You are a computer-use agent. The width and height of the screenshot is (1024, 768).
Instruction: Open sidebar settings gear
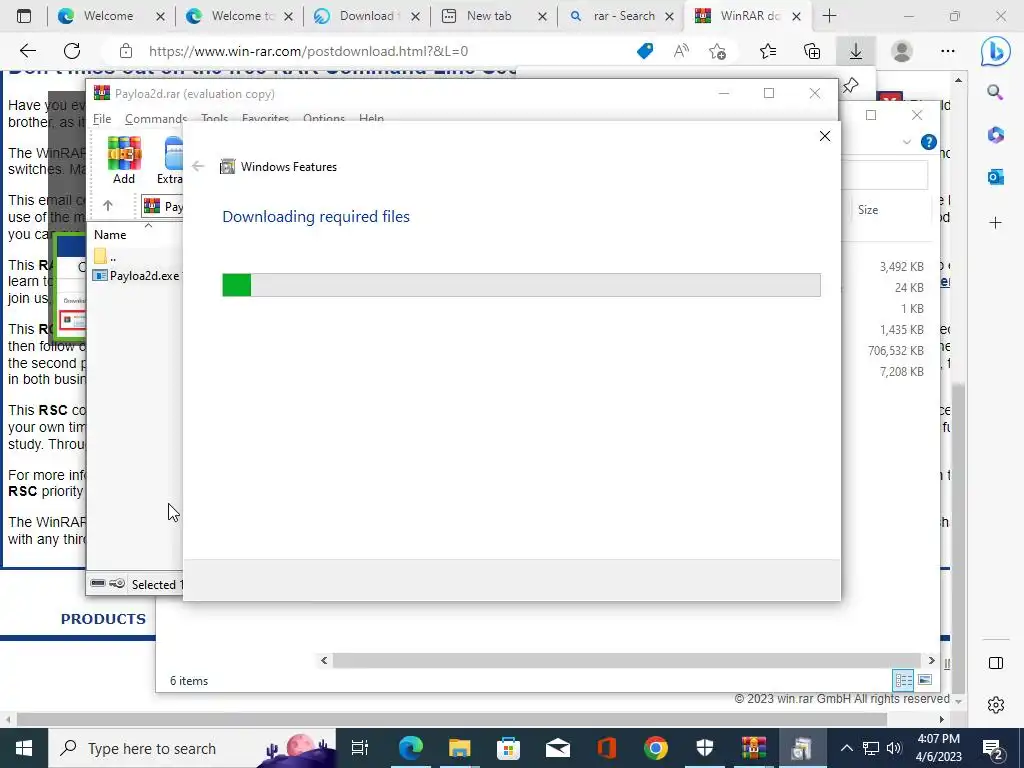pyautogui.click(x=996, y=705)
